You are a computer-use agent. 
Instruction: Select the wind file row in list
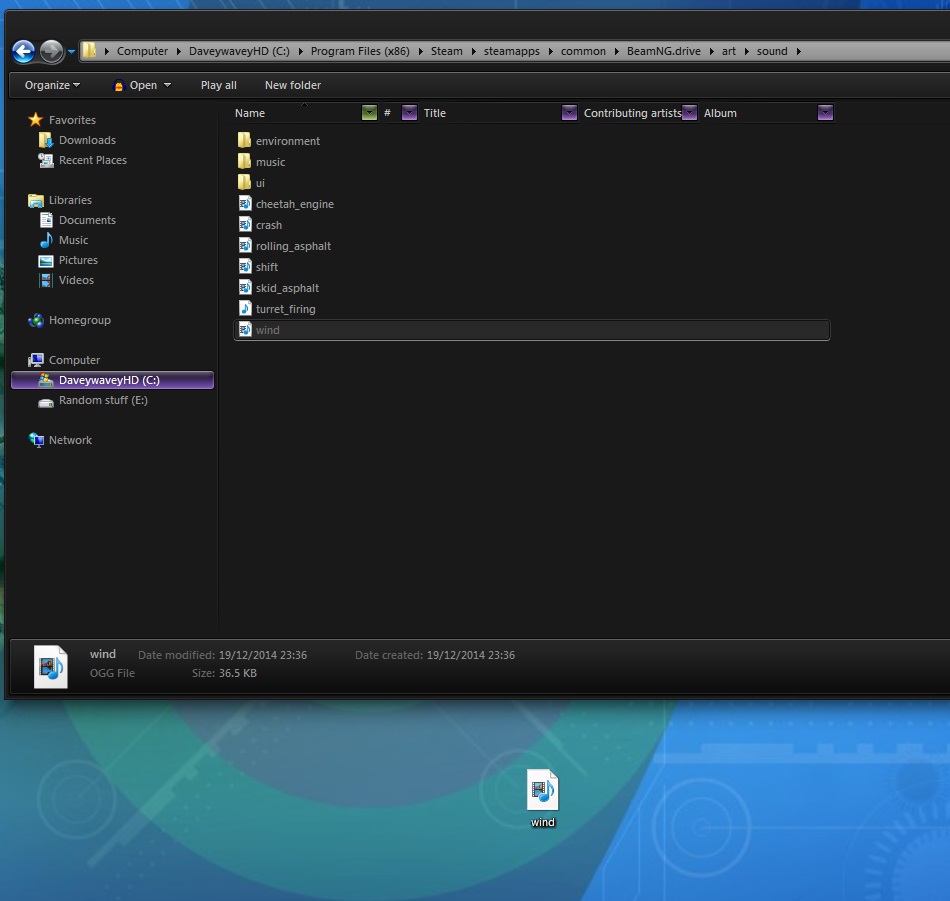[x=532, y=330]
